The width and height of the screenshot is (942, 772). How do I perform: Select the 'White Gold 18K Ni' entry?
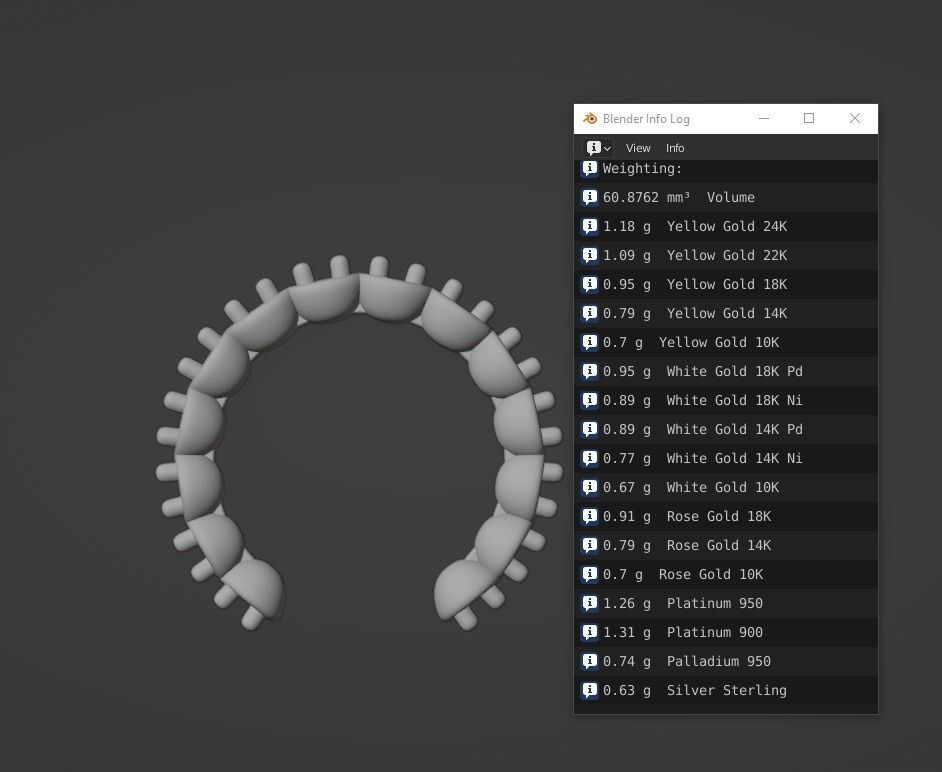tap(726, 400)
